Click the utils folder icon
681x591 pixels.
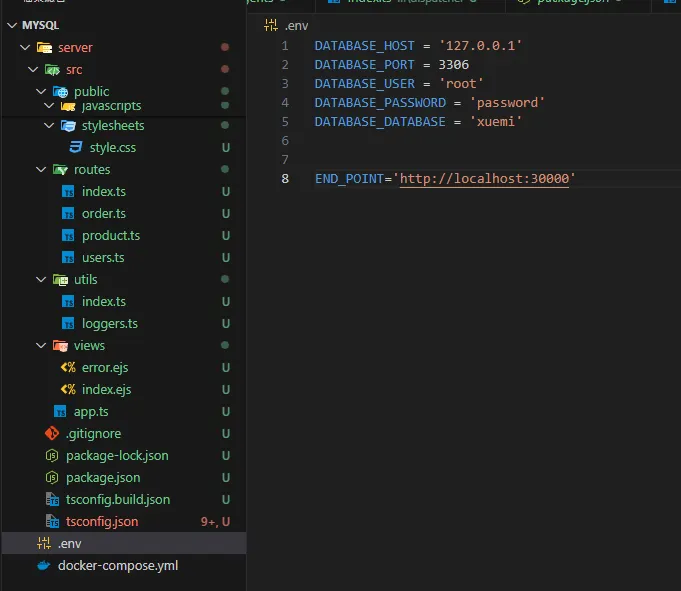click(60, 280)
